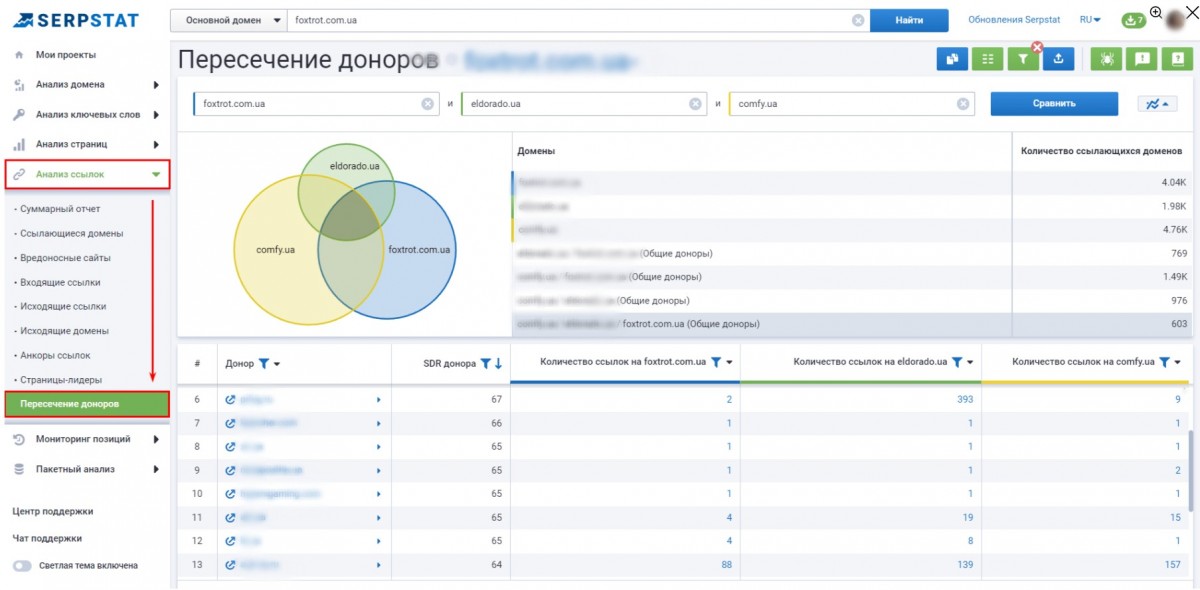Open the external link icon in row 13
The image size is (1200, 590).
(x=231, y=565)
